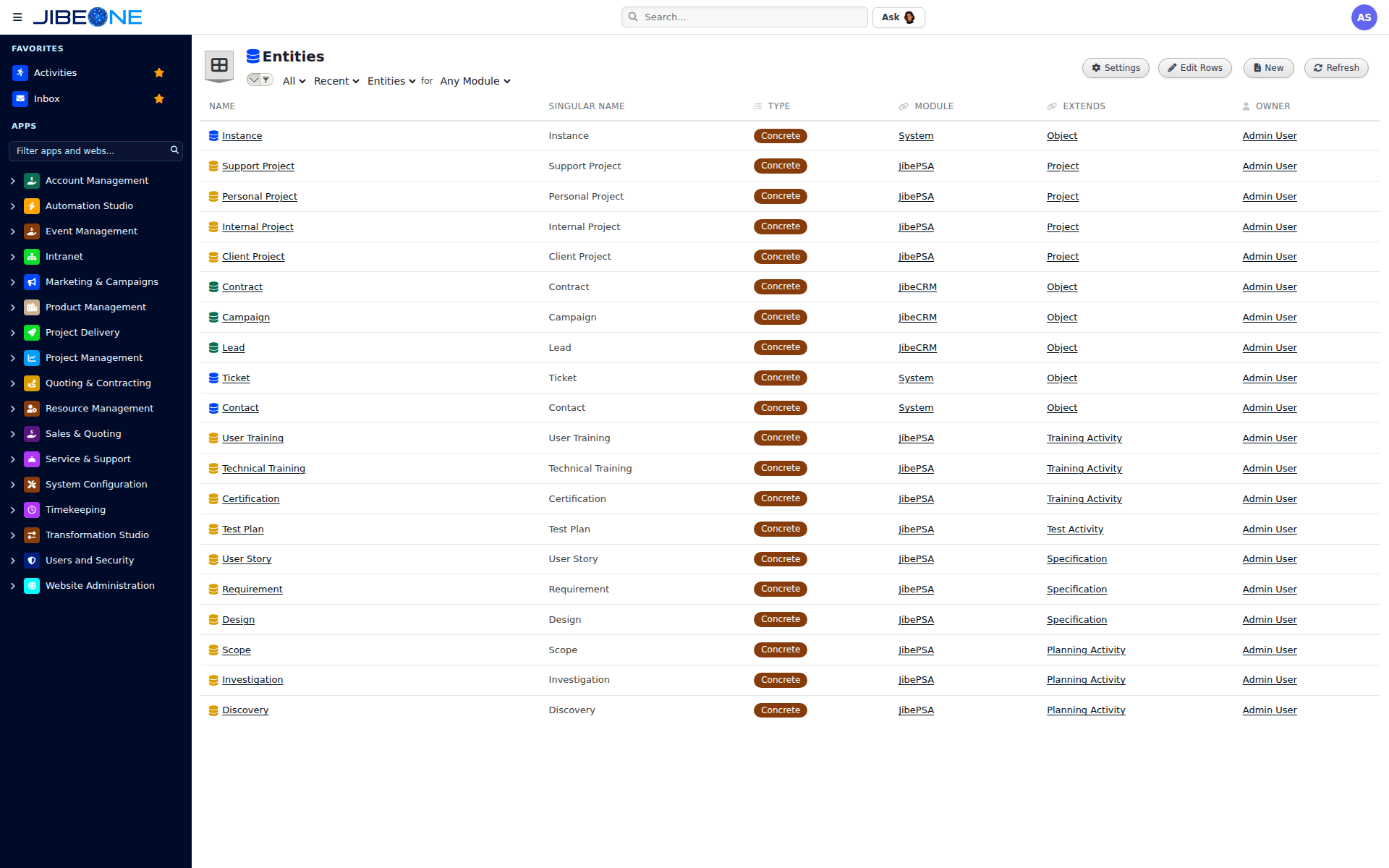The width and height of the screenshot is (1389, 868).
Task: Click the Resource Management app icon
Action: pos(32,409)
